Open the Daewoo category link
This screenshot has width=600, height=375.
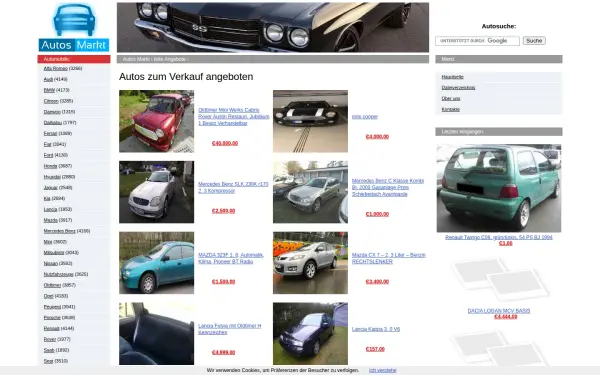[x=52, y=112]
